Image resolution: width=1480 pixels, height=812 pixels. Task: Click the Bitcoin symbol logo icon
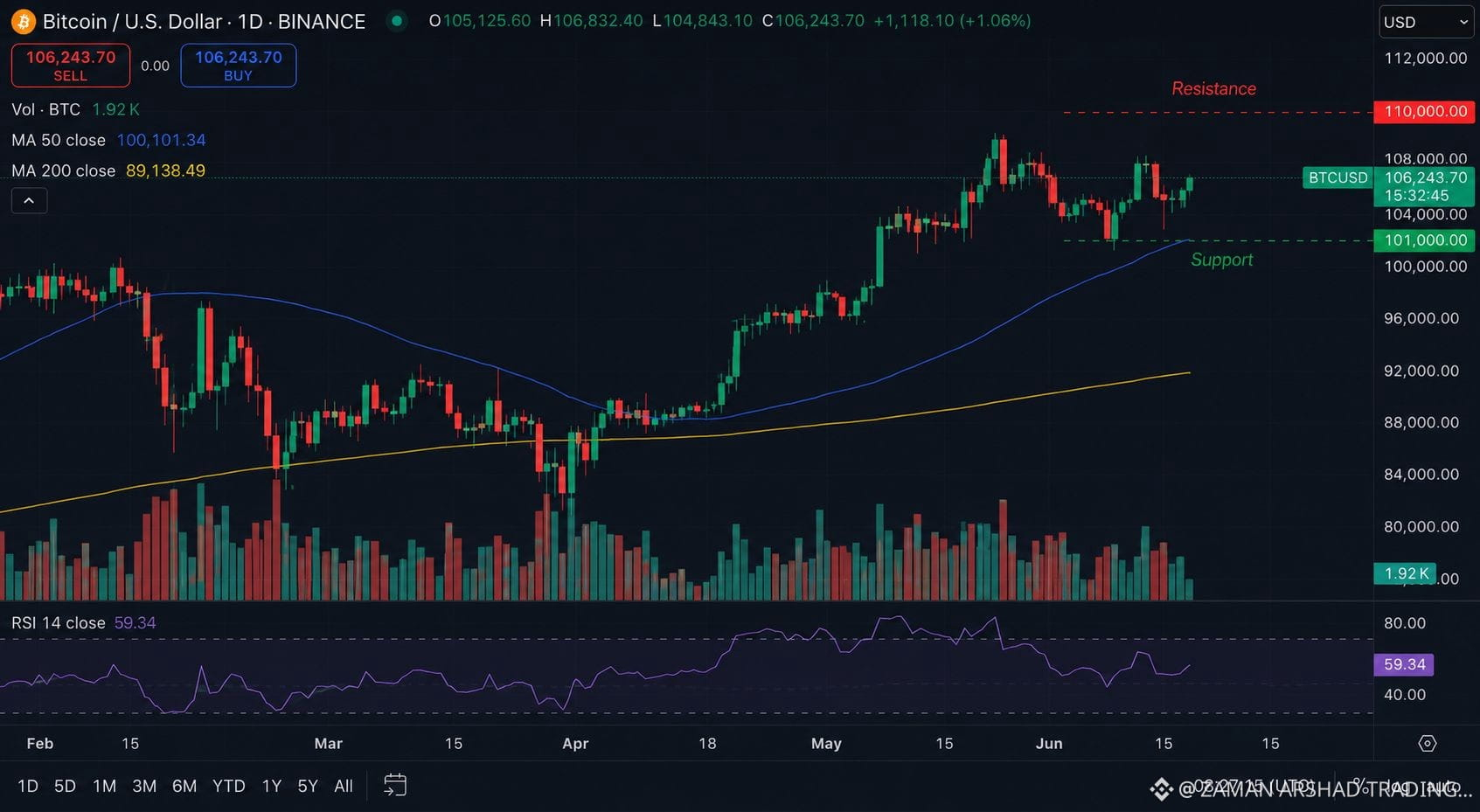tap(23, 21)
